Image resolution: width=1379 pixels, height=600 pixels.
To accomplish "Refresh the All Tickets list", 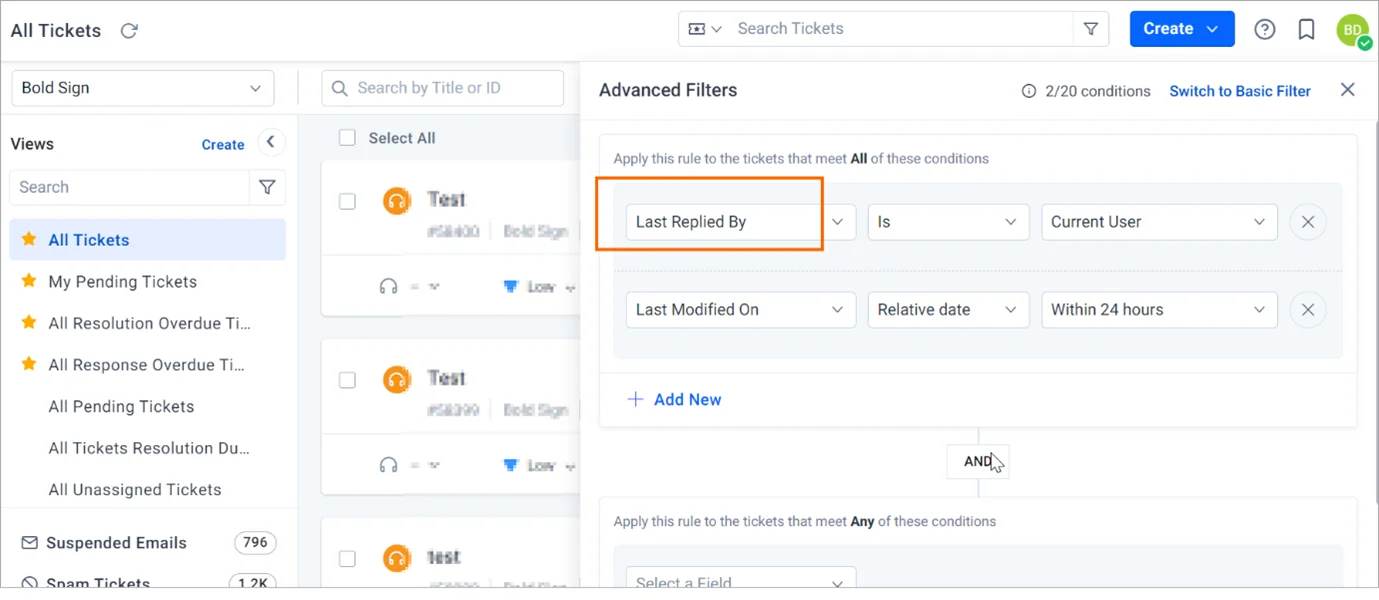I will [128, 30].
